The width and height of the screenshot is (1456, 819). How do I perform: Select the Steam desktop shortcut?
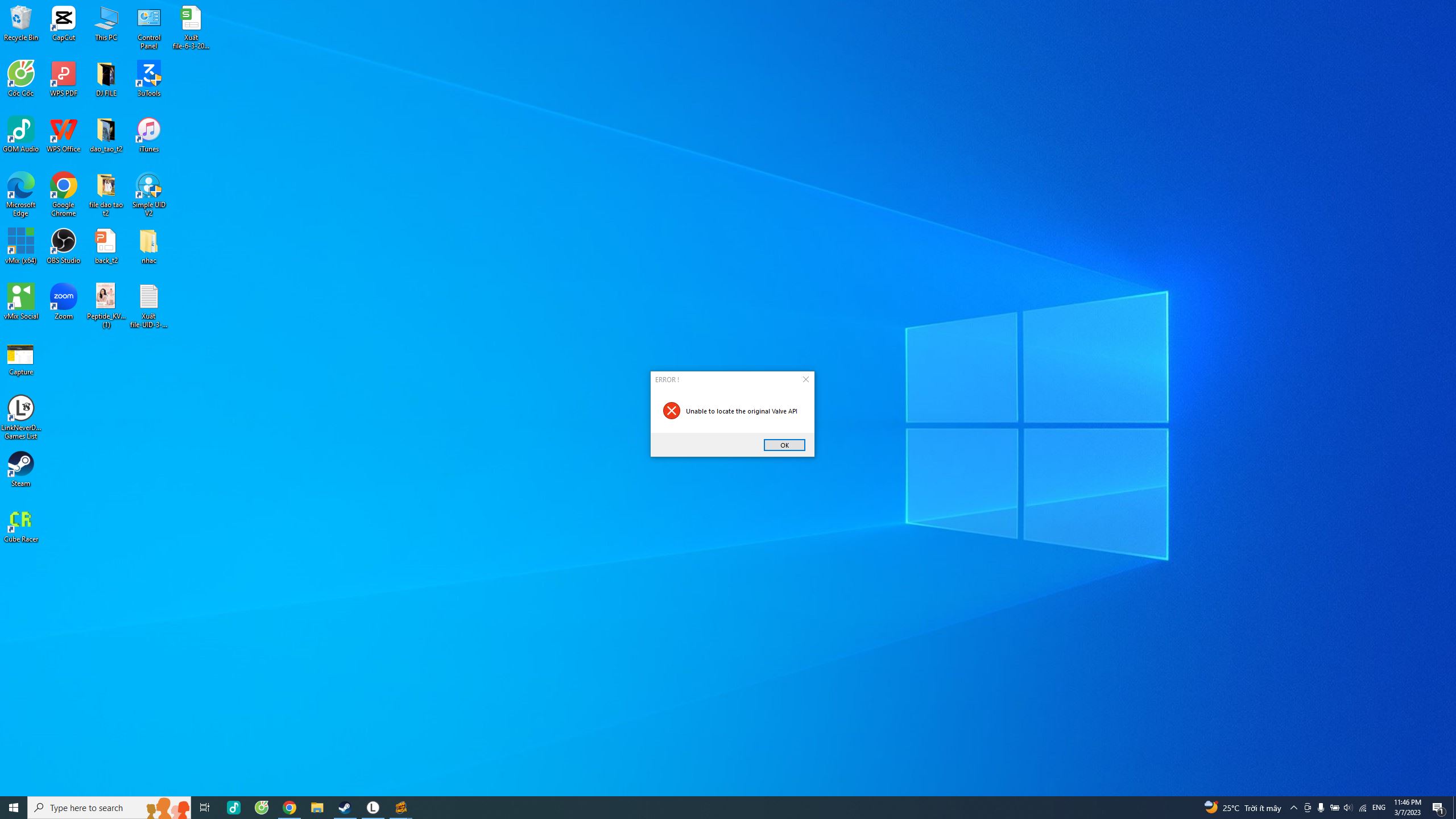click(x=20, y=468)
